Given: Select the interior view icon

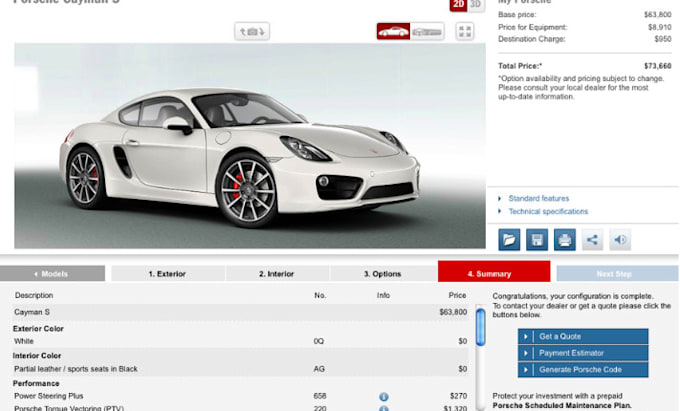Looking at the screenshot, I should coord(427,32).
